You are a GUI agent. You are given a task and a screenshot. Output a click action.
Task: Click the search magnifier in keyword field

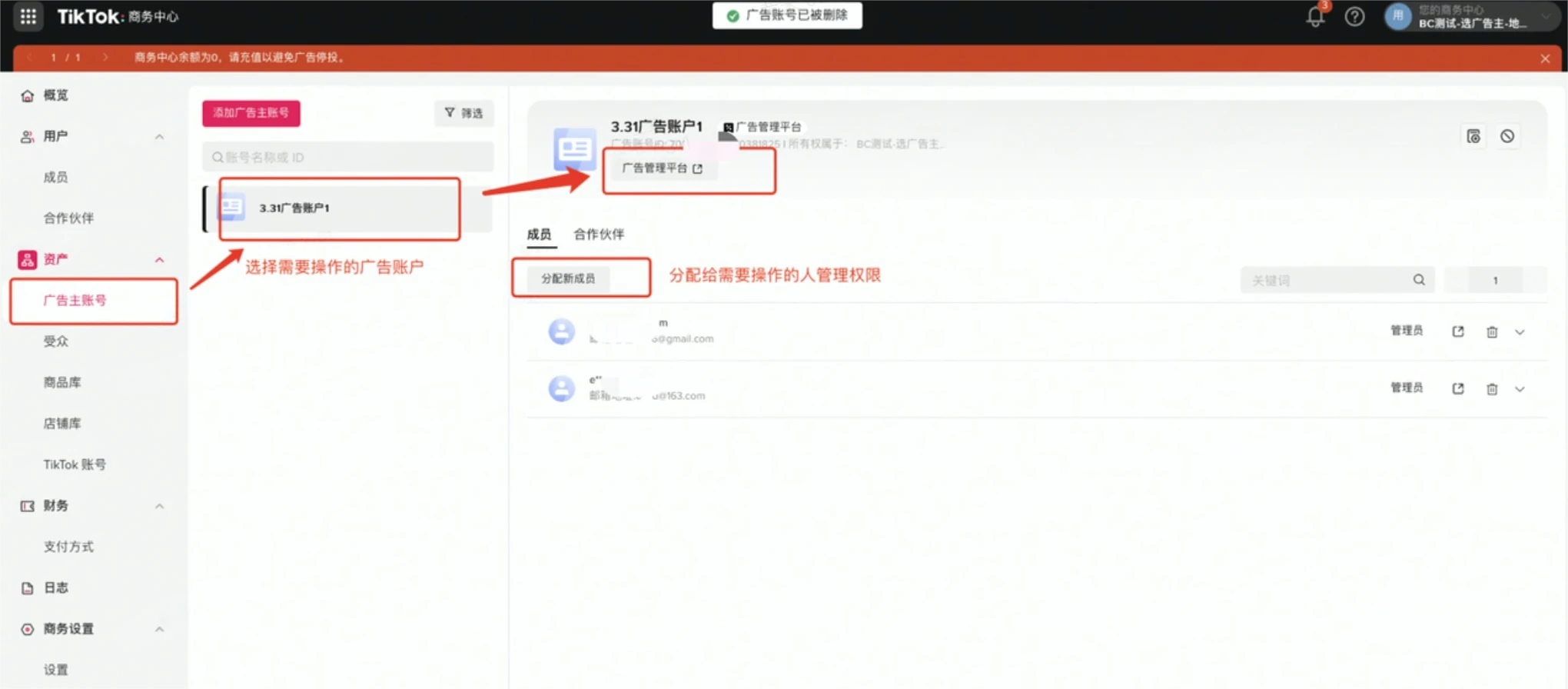click(1418, 280)
